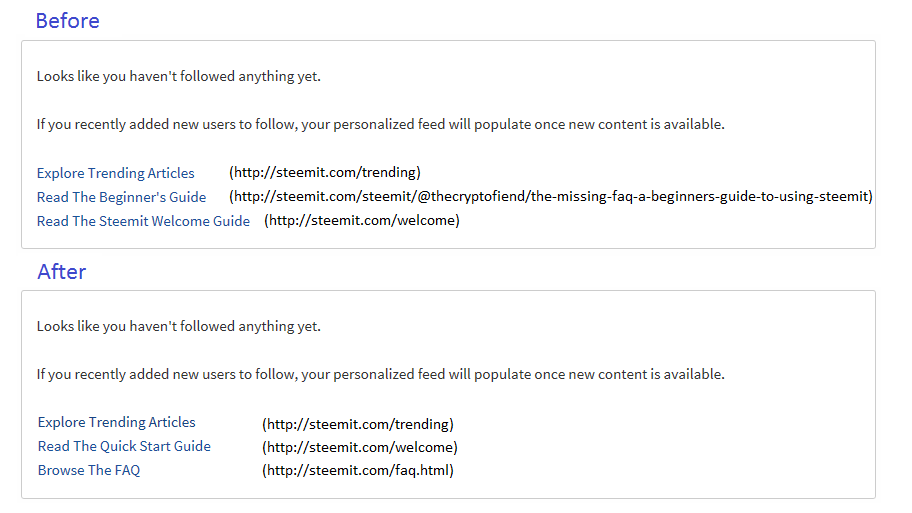The height and width of the screenshot is (513, 912).
Task: Click steemit.com/trending URL text in Before section
Action: (x=325, y=172)
